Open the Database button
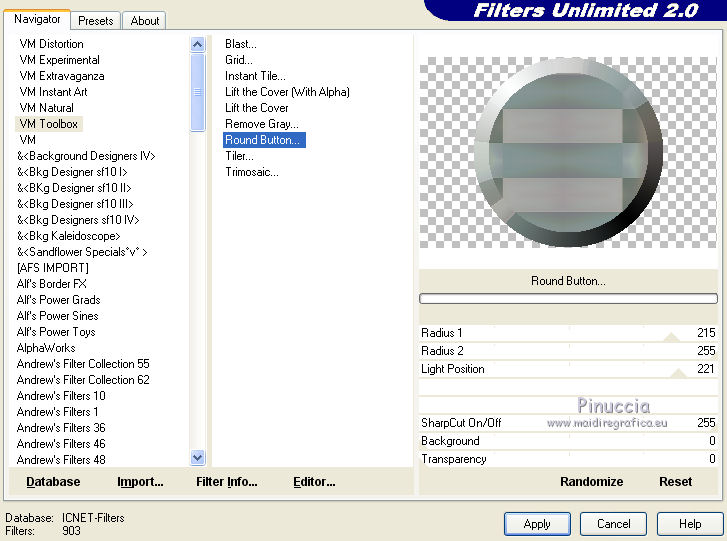The image size is (727, 541). [53, 482]
